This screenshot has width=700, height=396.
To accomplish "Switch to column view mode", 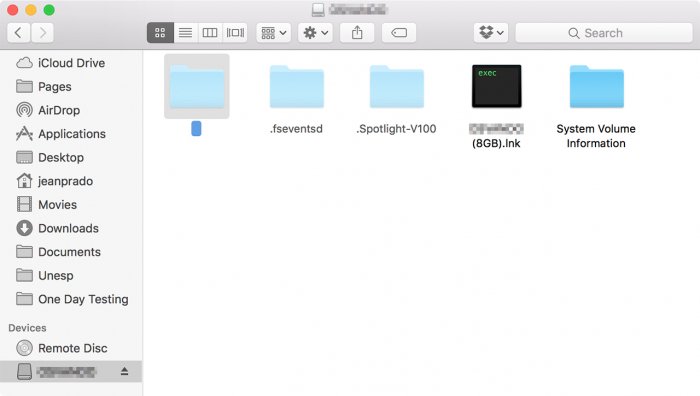I will (x=210, y=33).
